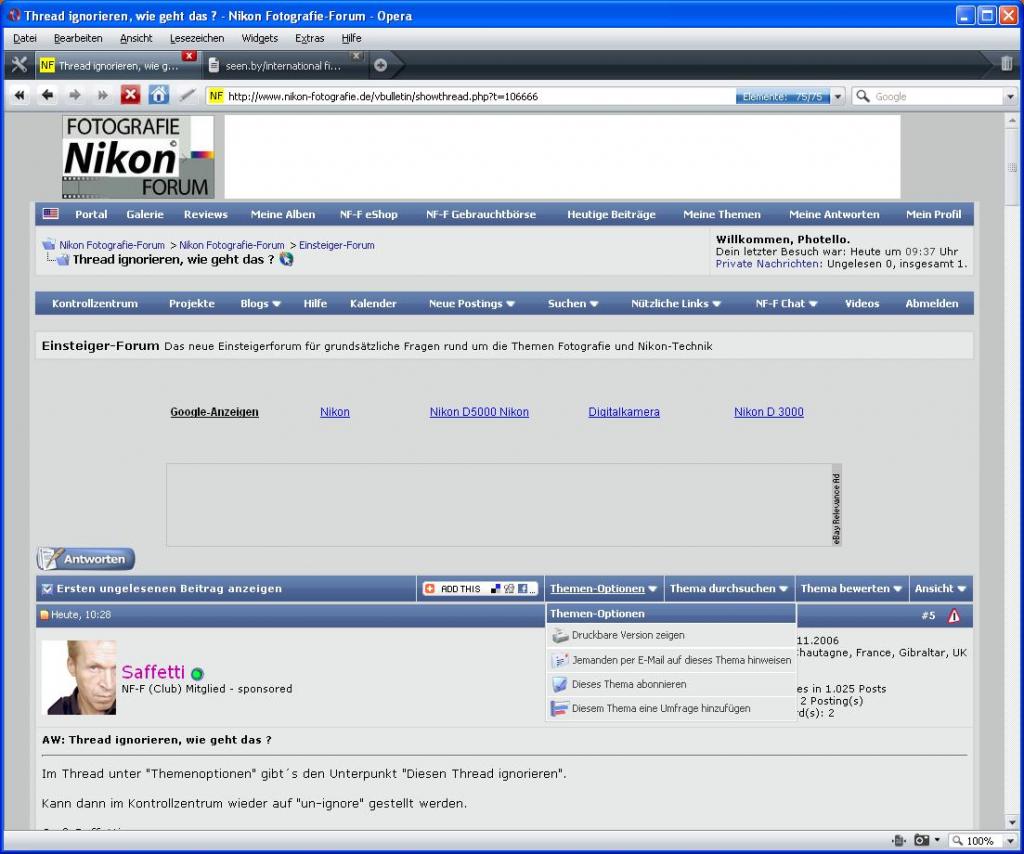Image resolution: width=1024 pixels, height=854 pixels.
Task: Select 'Jemanden per E-Mail auf dieses Thema hinweisen'
Action: pos(671,660)
